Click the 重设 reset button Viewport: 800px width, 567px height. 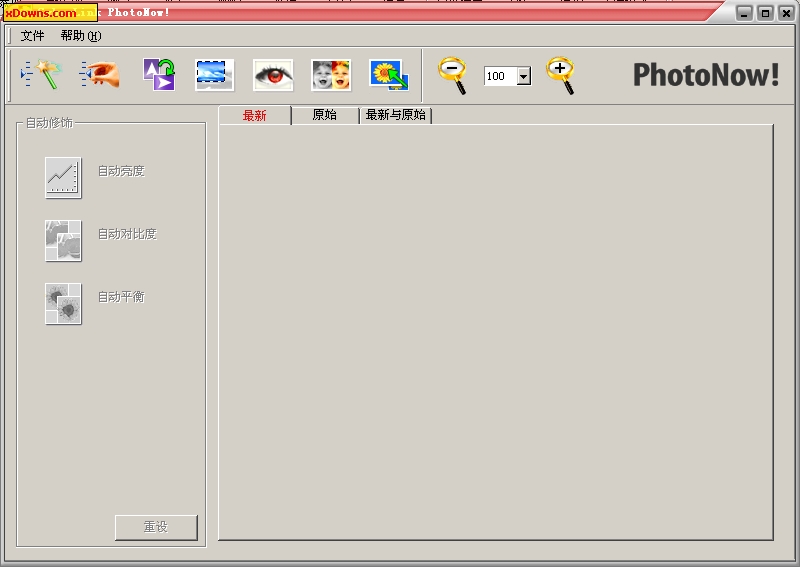156,527
